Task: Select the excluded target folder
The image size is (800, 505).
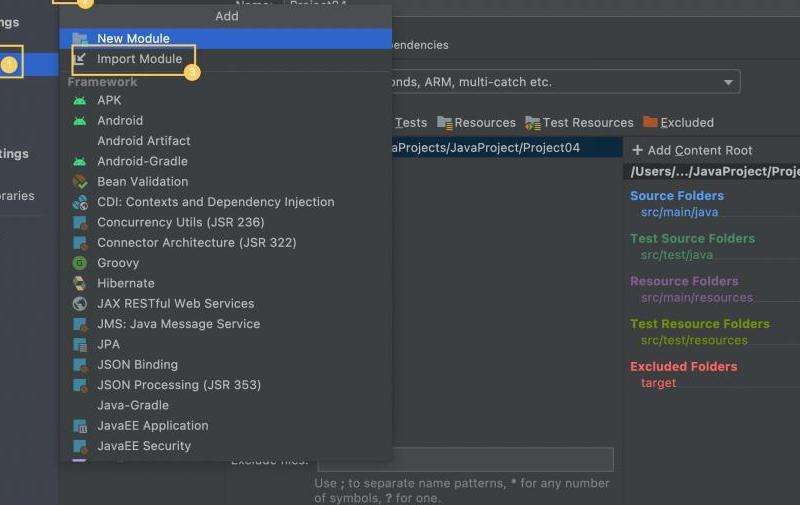Action: 659,384
